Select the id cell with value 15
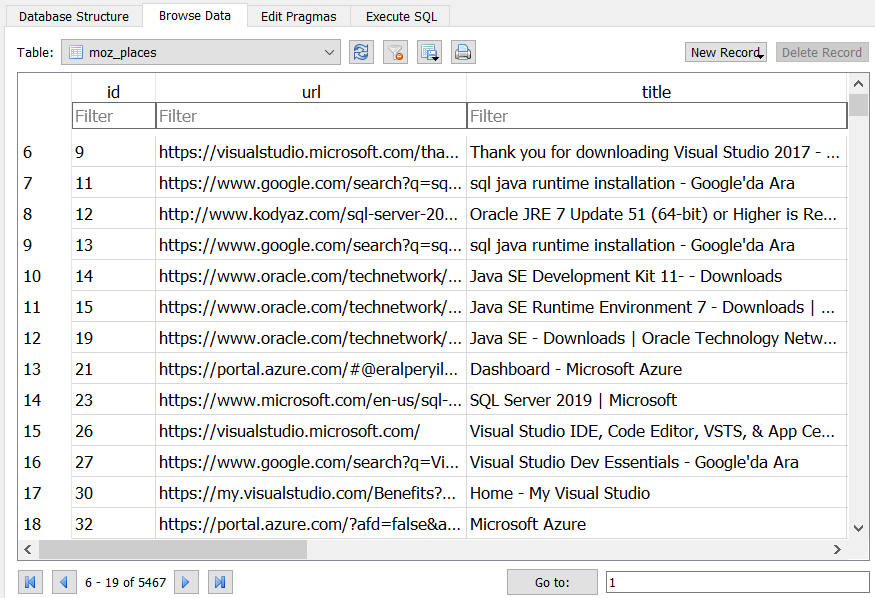Viewport: 875px width, 598px height. [x=114, y=307]
